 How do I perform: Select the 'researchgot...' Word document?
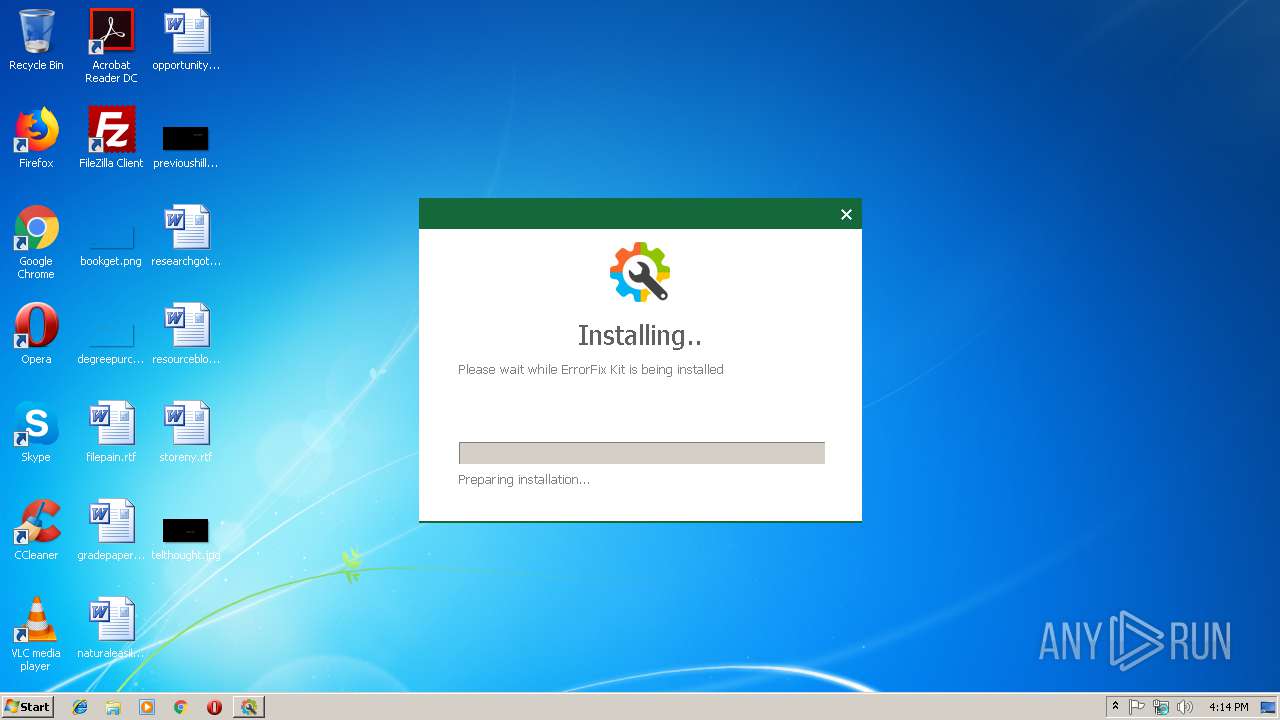point(186,236)
